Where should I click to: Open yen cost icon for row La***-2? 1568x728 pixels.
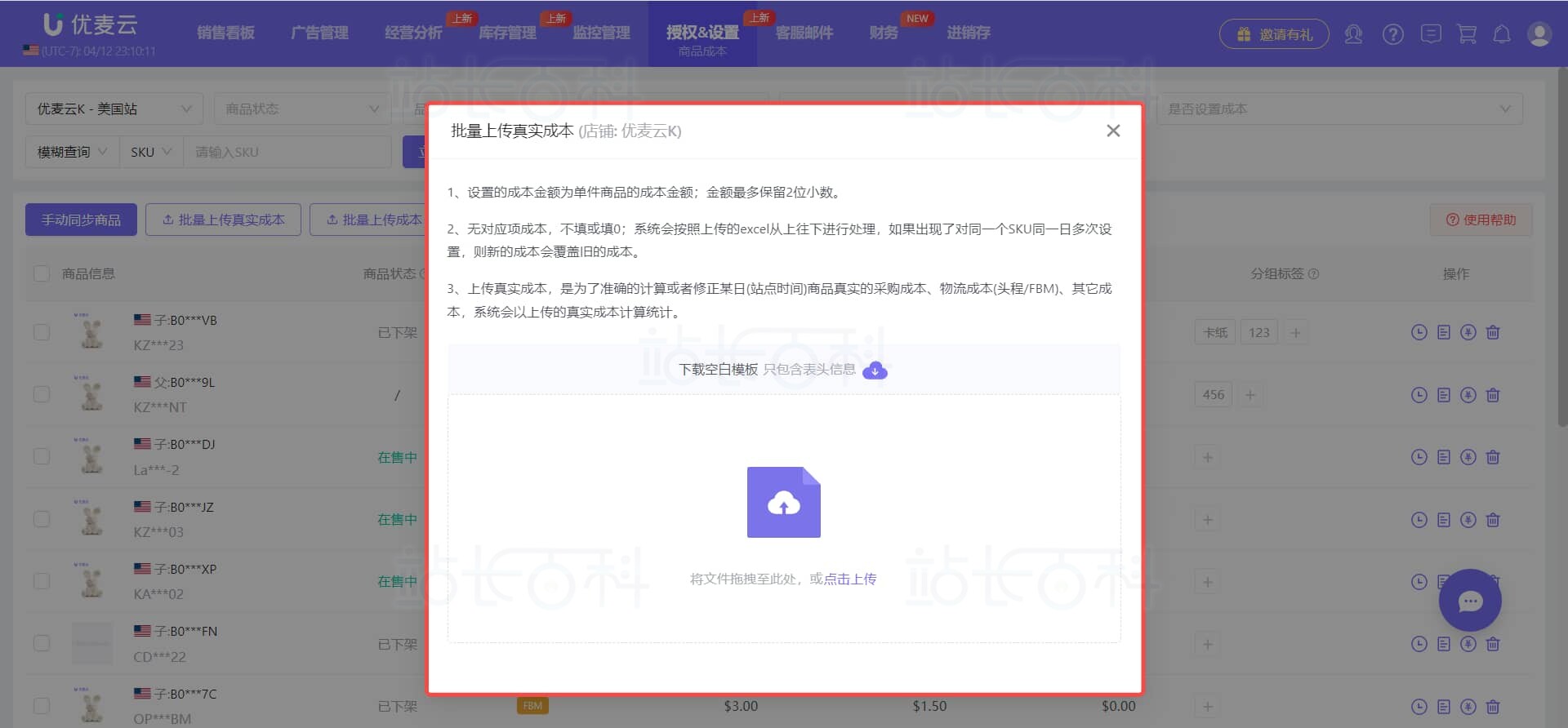coord(1468,457)
